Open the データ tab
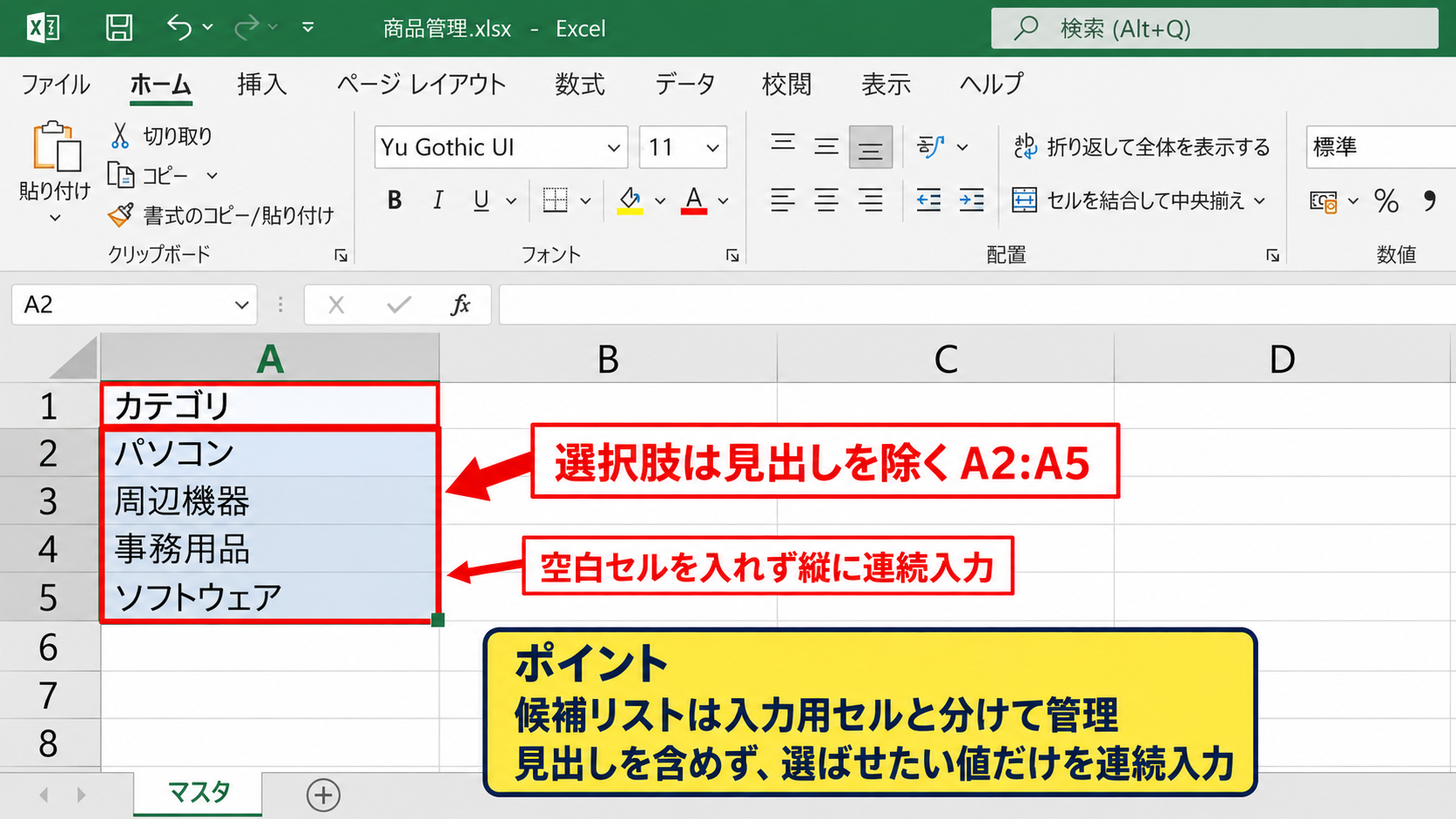This screenshot has width=1456, height=819. tap(684, 84)
